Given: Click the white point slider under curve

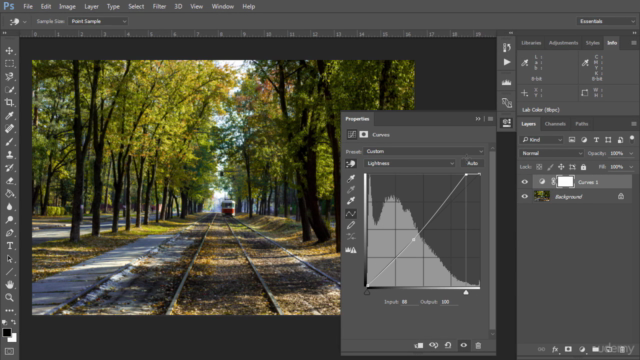Looking at the screenshot, I should (466, 292).
